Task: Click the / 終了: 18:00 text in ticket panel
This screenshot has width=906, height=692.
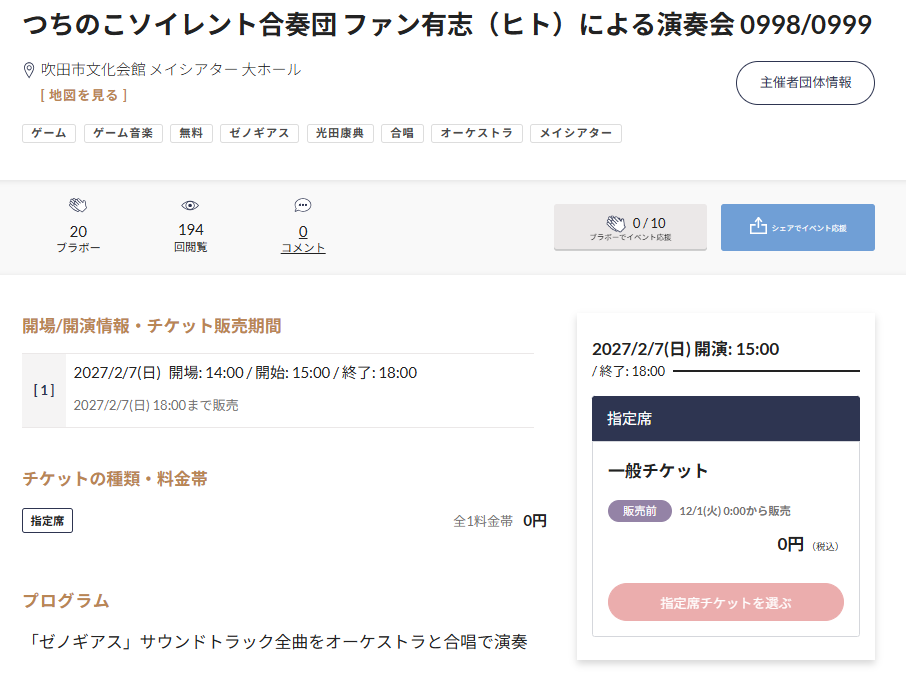Action: (x=629, y=371)
